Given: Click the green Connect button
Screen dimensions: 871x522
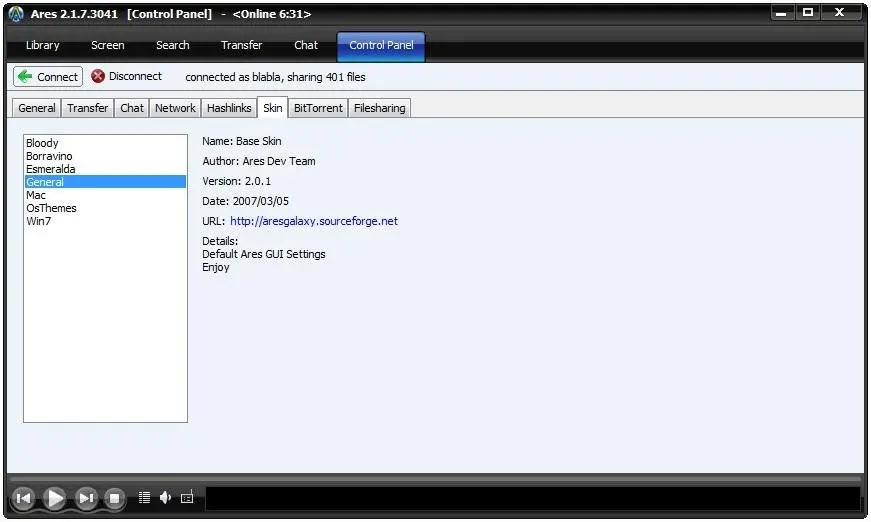Looking at the screenshot, I should pos(48,77).
